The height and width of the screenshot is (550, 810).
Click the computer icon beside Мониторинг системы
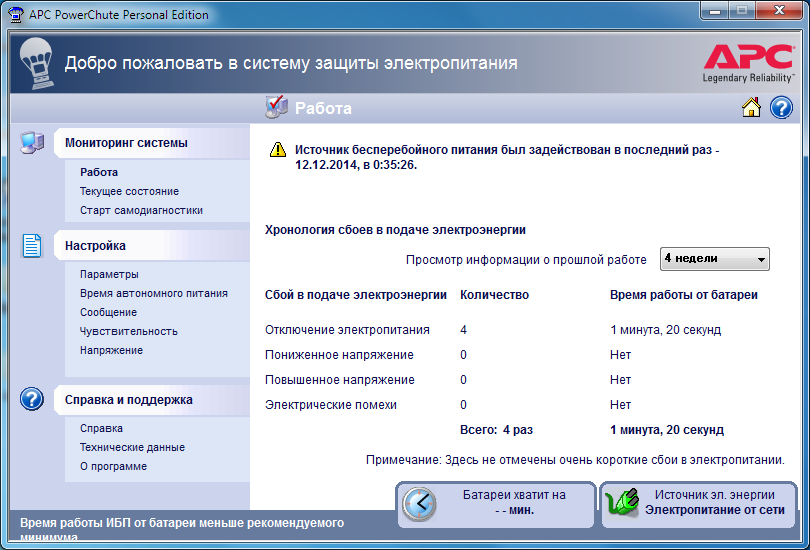coord(32,143)
